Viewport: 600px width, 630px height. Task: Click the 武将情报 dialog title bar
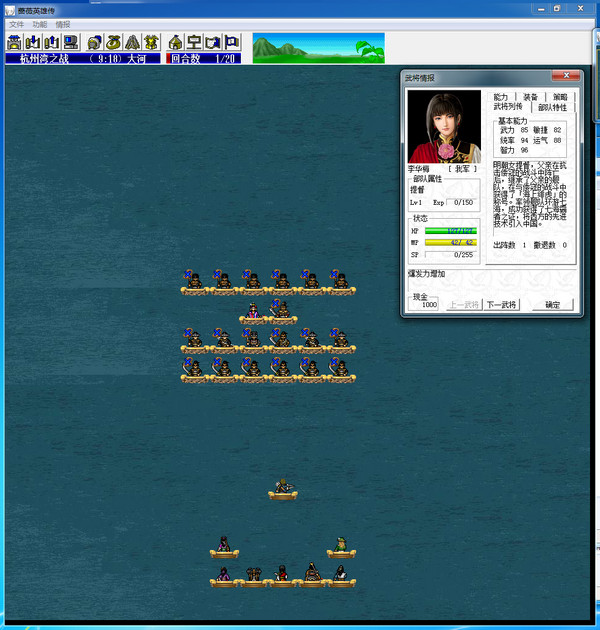point(476,78)
